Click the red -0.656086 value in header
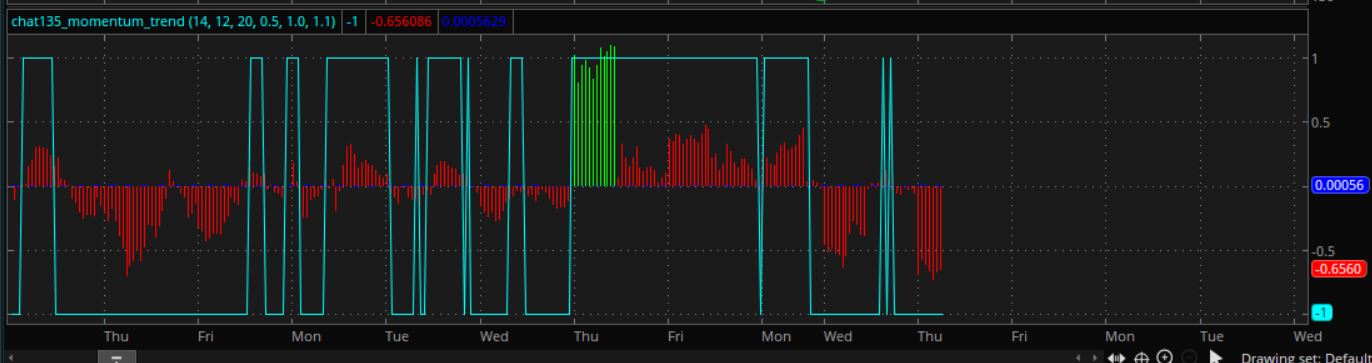This screenshot has height=363, width=1372. pyautogui.click(x=400, y=21)
